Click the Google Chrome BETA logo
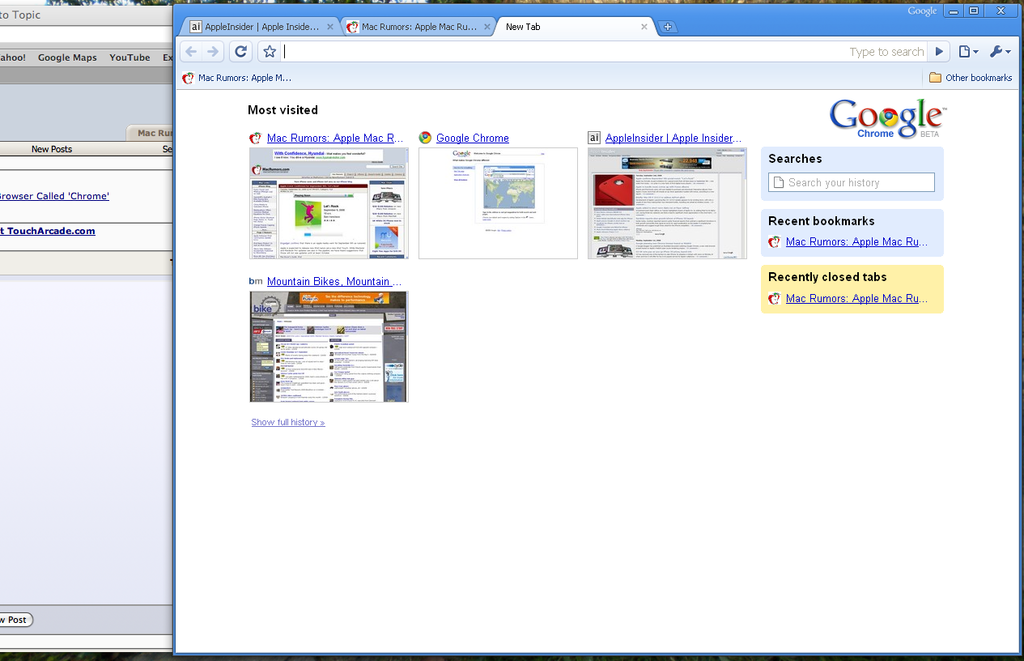The height and width of the screenshot is (661, 1024). pos(888,119)
